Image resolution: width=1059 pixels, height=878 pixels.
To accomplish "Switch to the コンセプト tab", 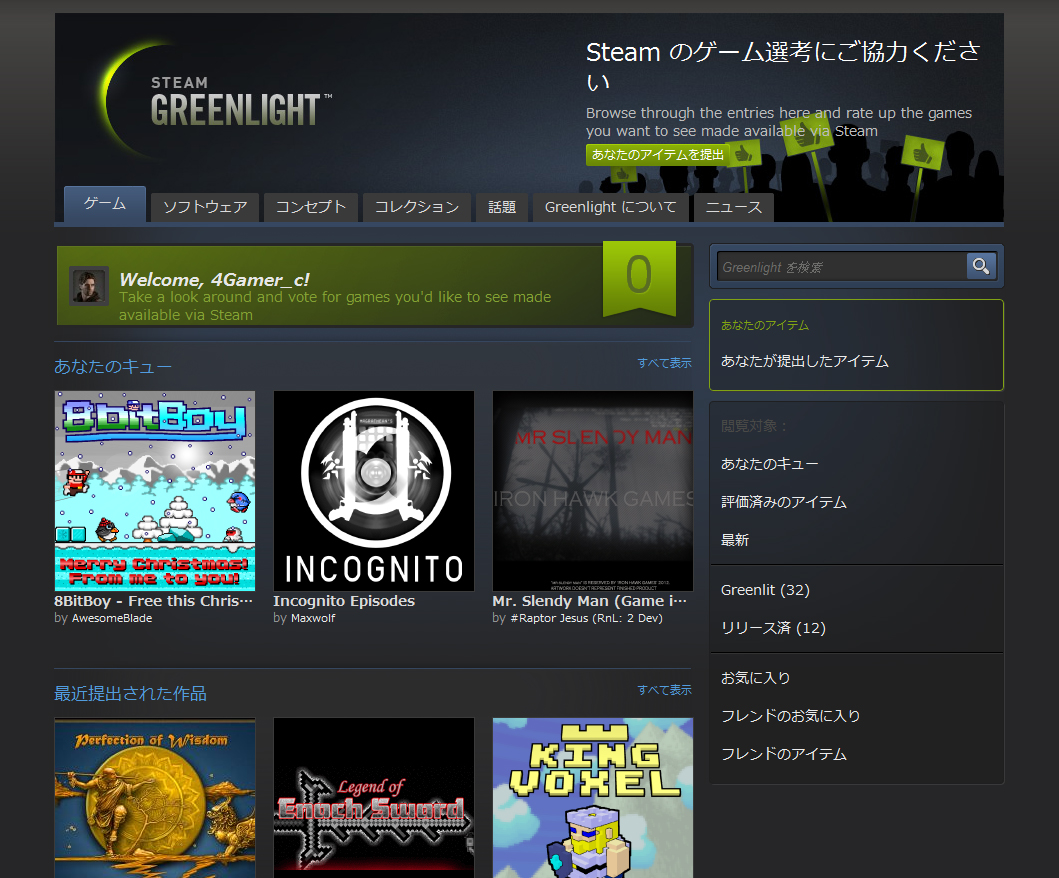I will [x=310, y=207].
